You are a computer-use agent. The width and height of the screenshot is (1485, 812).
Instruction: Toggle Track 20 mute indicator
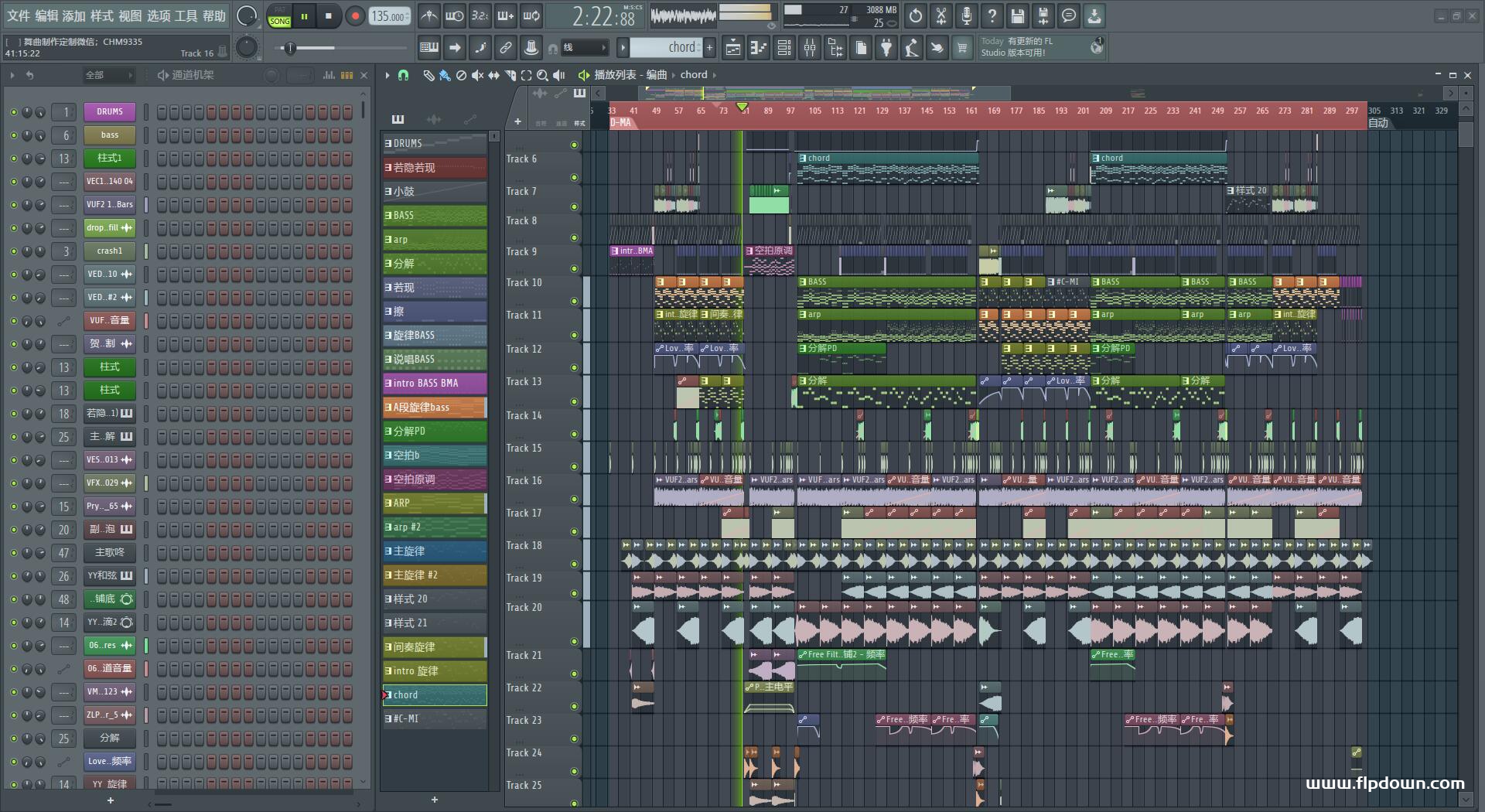[x=574, y=642]
